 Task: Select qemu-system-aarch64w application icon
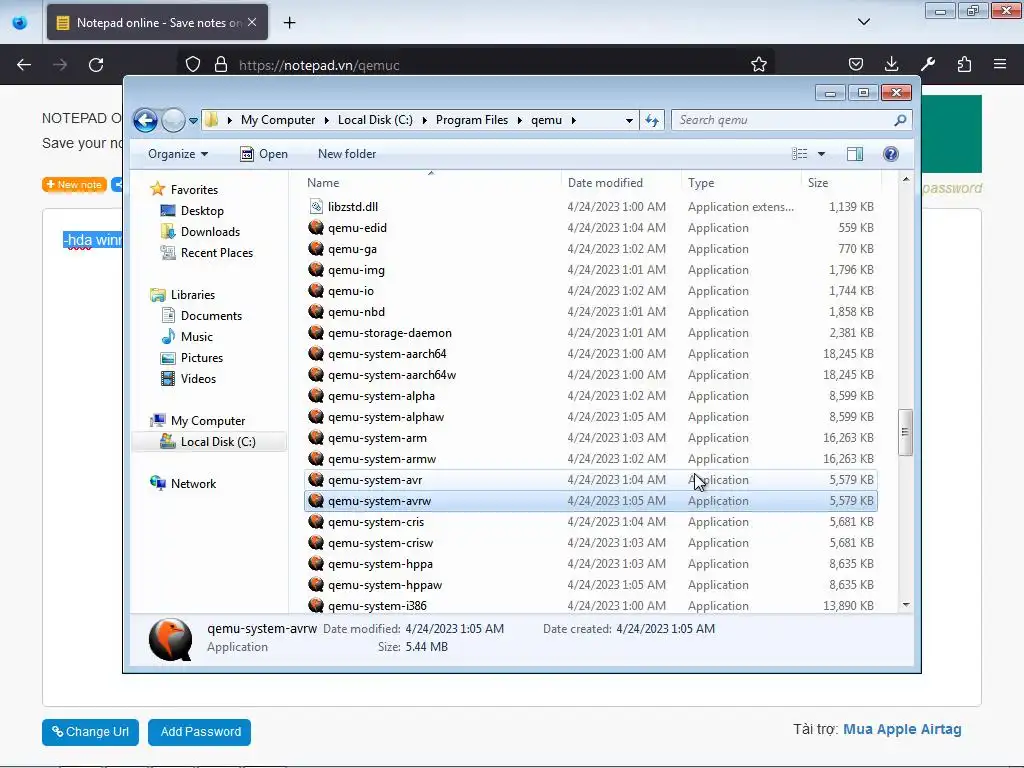pos(316,374)
